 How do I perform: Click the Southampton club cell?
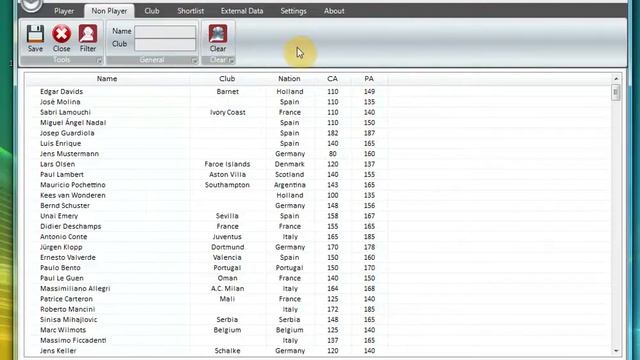227,185
